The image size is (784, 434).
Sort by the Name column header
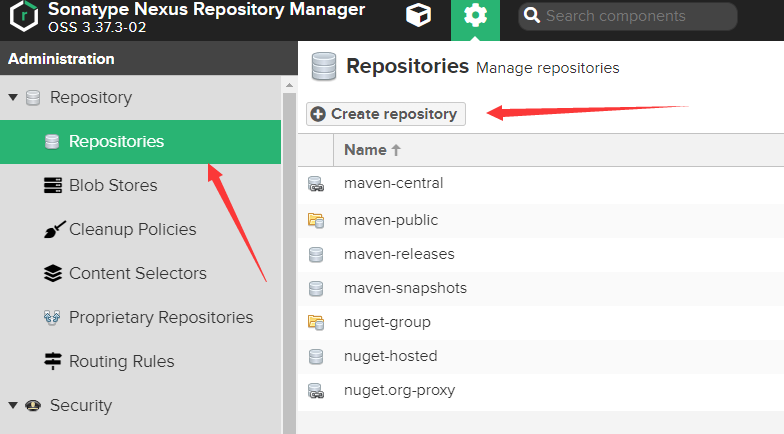(x=372, y=150)
